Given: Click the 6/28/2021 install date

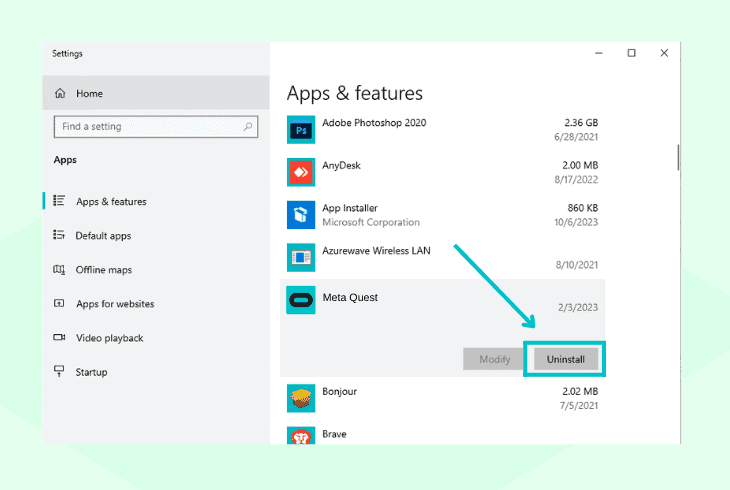Looking at the screenshot, I should [576, 137].
